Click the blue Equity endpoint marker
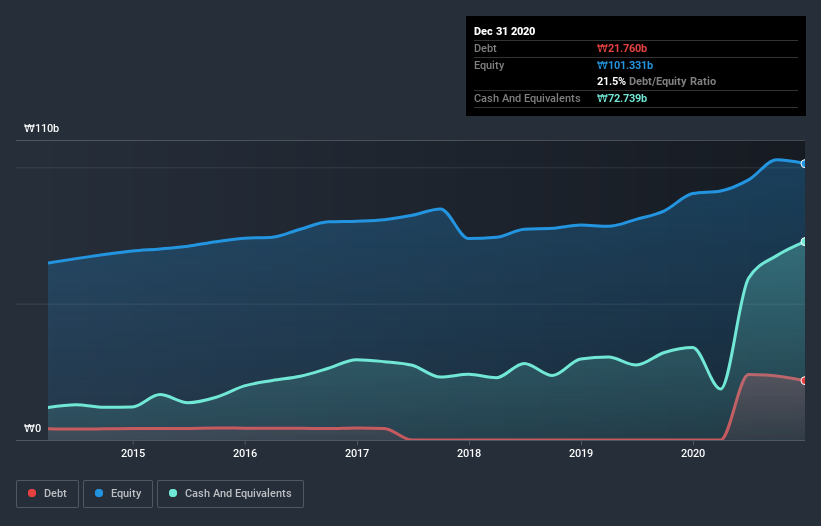Viewport: 821px width, 526px height. click(x=804, y=164)
